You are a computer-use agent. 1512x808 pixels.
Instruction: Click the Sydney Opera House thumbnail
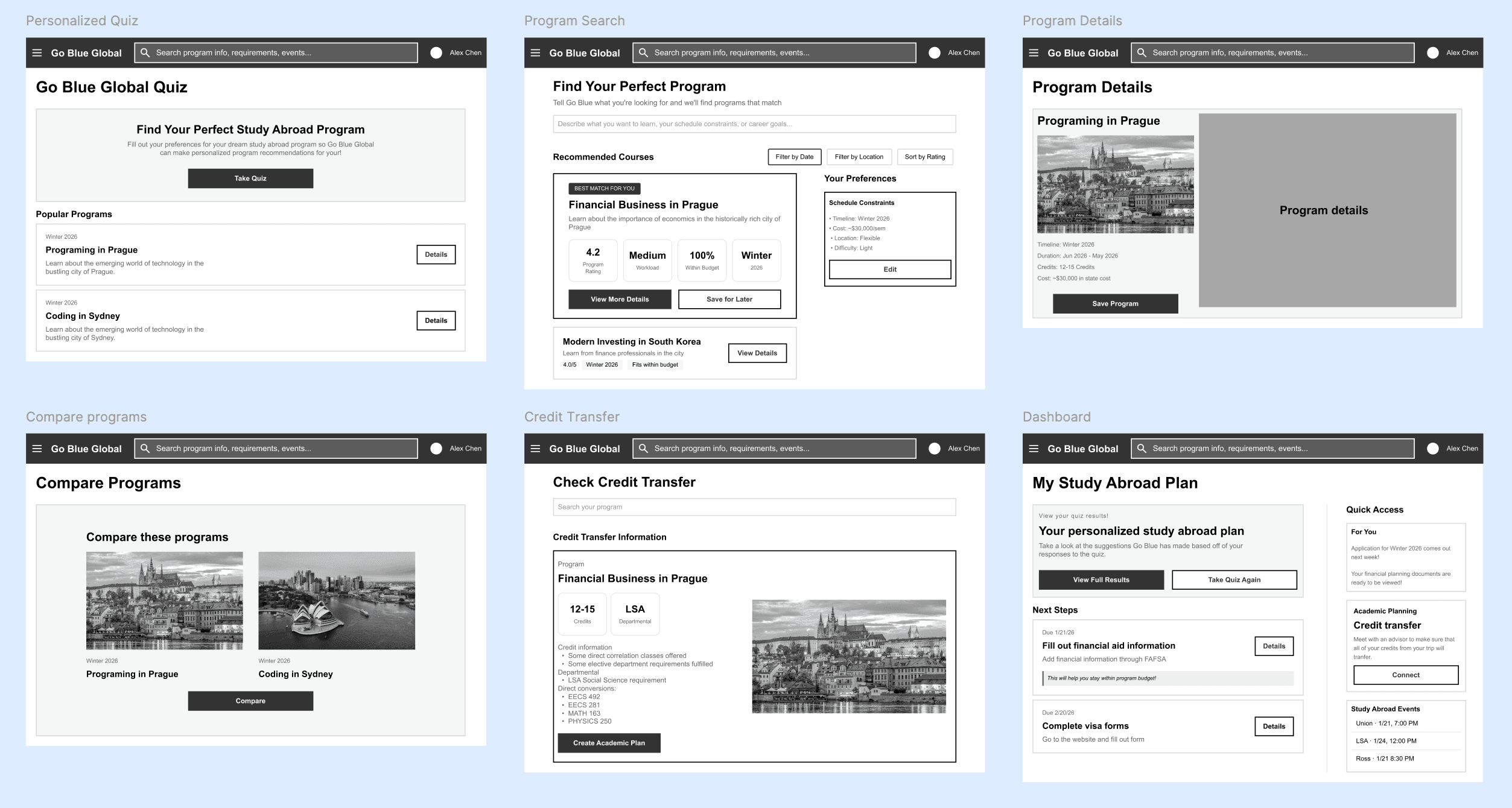(336, 601)
